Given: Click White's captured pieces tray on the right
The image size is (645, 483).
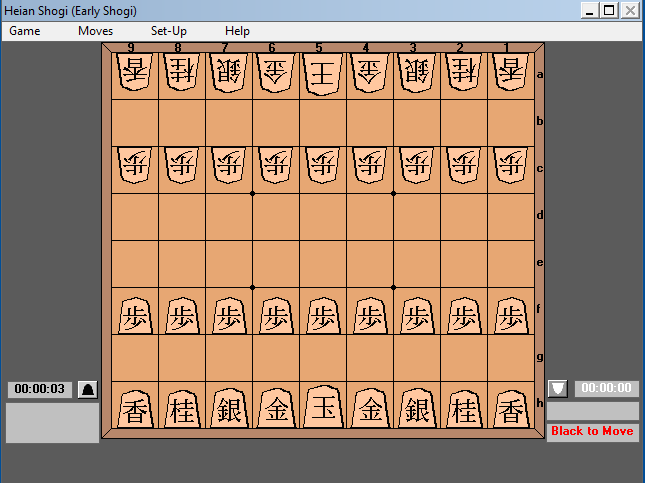Looking at the screenshot, I should pyautogui.click(x=593, y=411).
